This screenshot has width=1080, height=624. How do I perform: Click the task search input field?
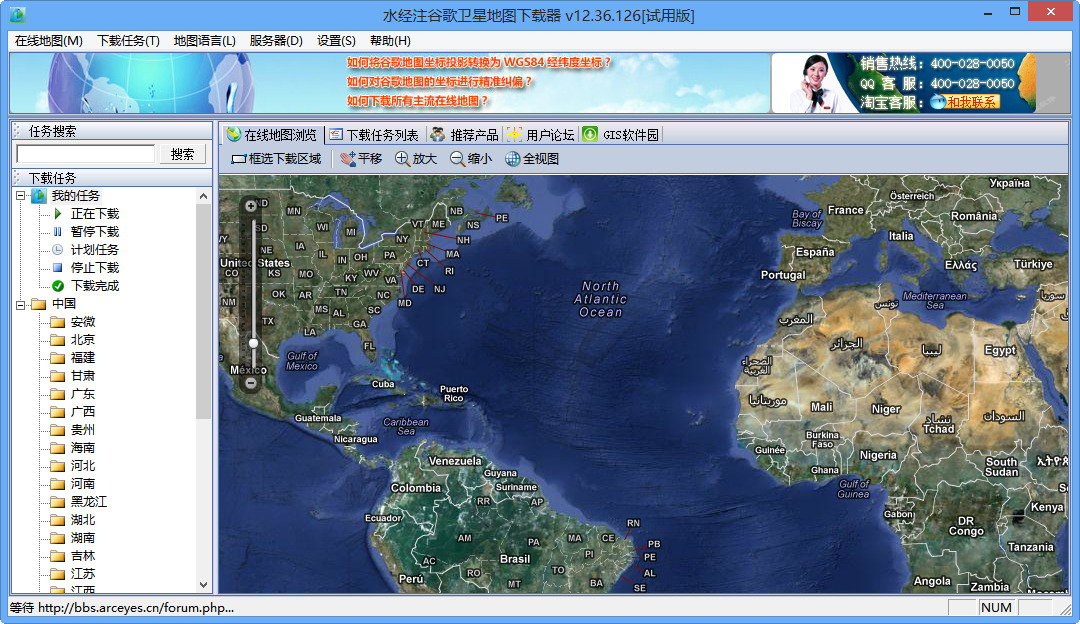(x=85, y=153)
